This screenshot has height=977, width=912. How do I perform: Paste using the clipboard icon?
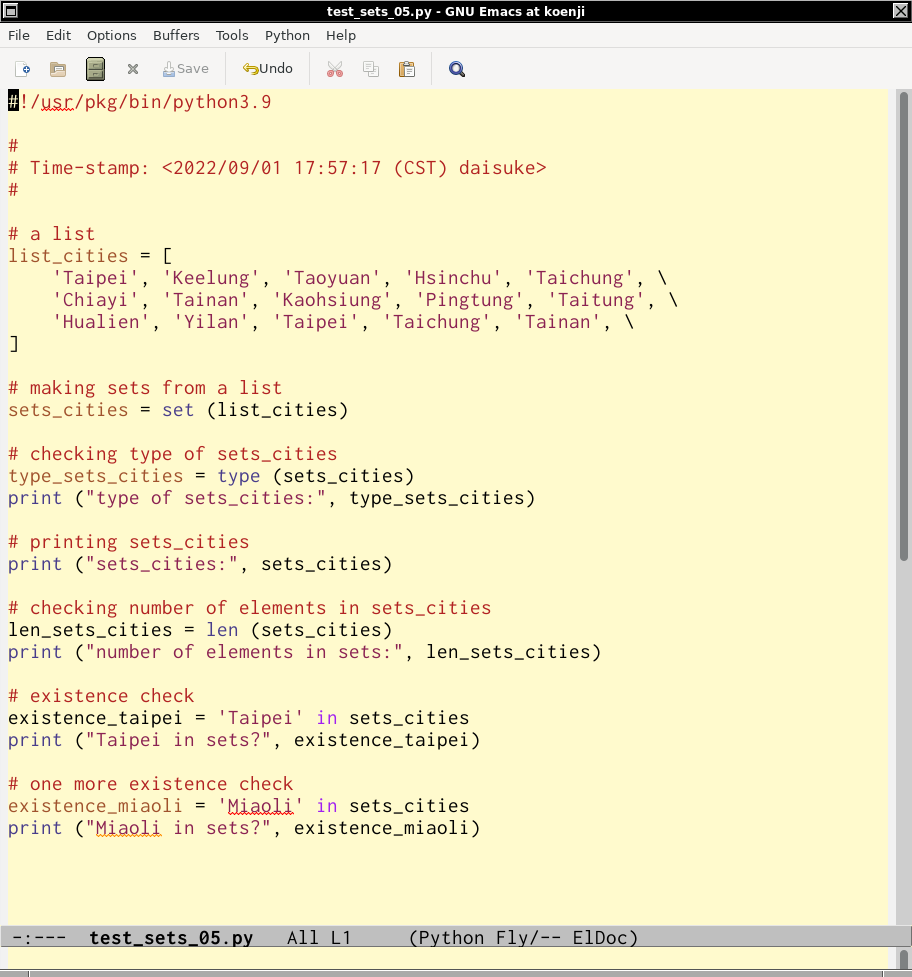[407, 69]
